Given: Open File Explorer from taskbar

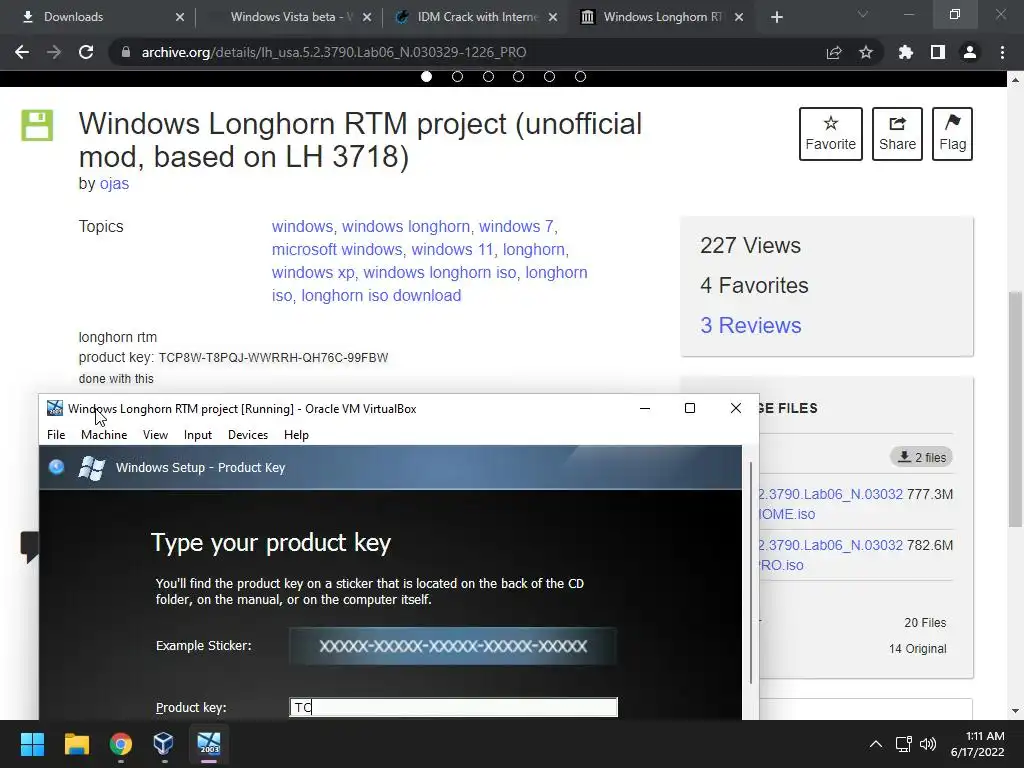Looking at the screenshot, I should (x=76, y=744).
